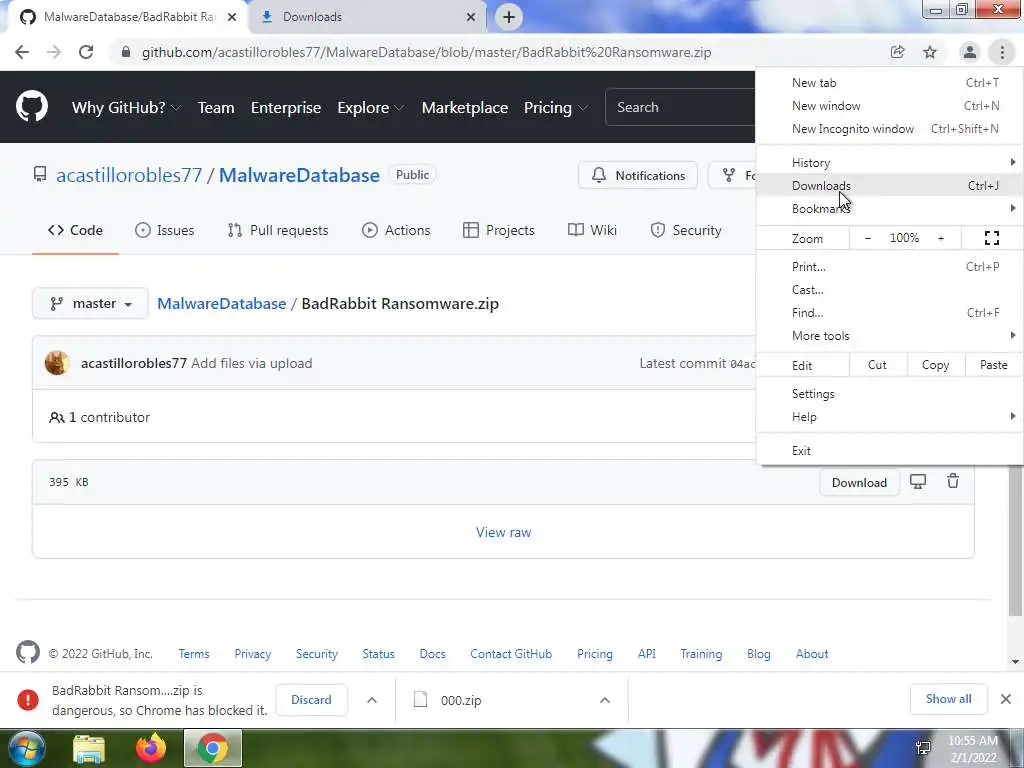Click the 000.zip file icon in download bar
Viewport: 1024px width, 768px height.
click(421, 699)
